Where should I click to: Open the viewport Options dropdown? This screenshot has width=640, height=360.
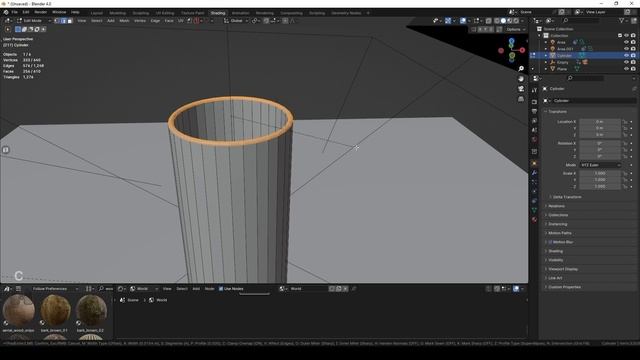click(516, 29)
